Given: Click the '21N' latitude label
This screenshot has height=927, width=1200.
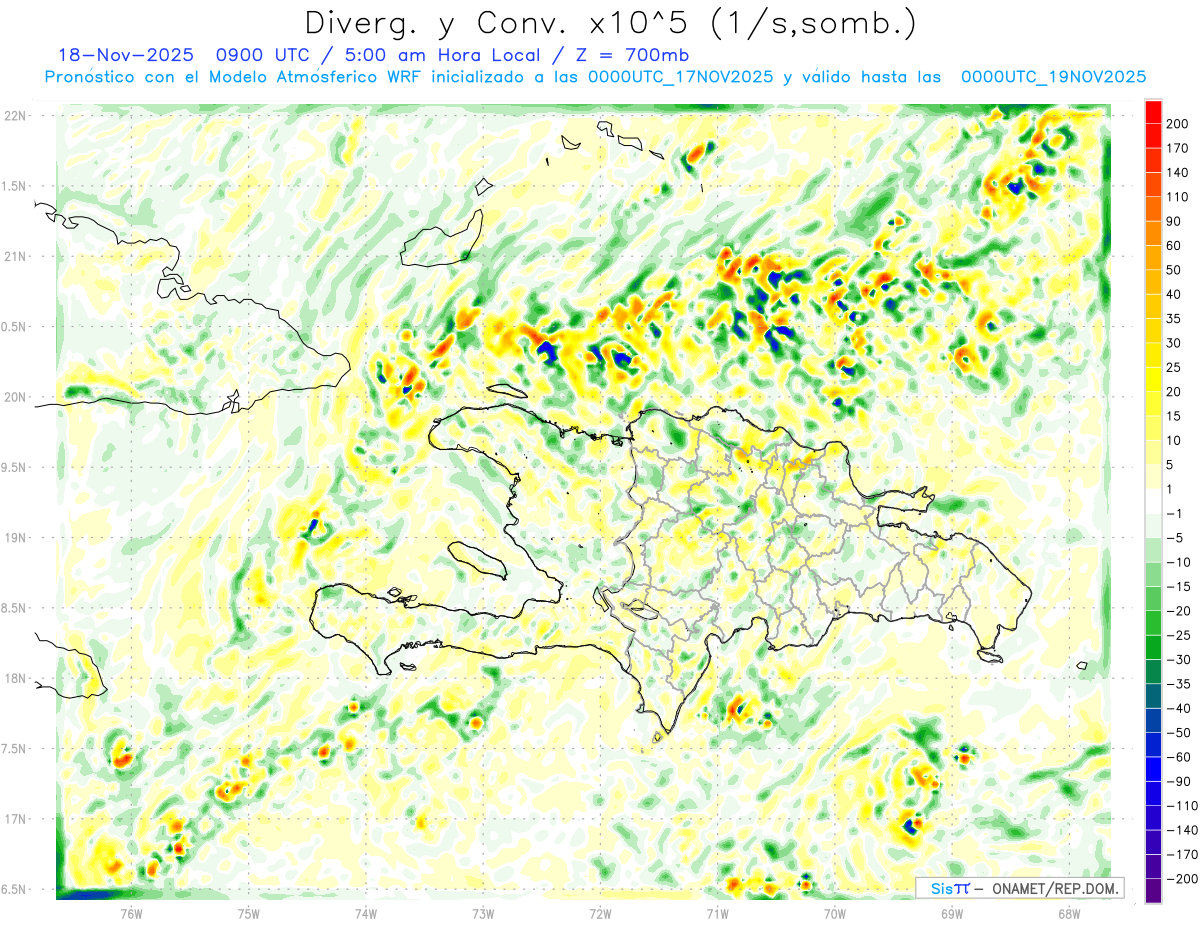Looking at the screenshot, I should (16, 256).
